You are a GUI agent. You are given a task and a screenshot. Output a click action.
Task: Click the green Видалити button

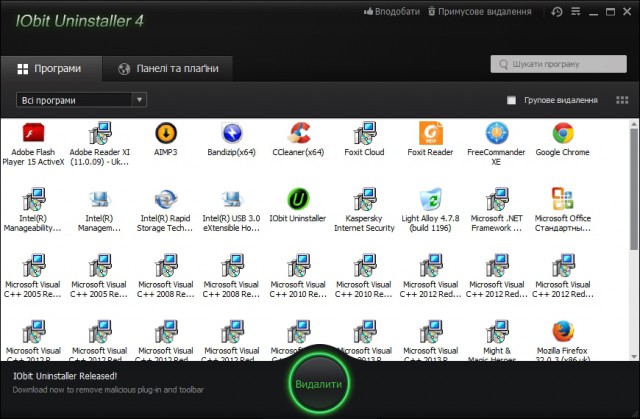pos(319,384)
